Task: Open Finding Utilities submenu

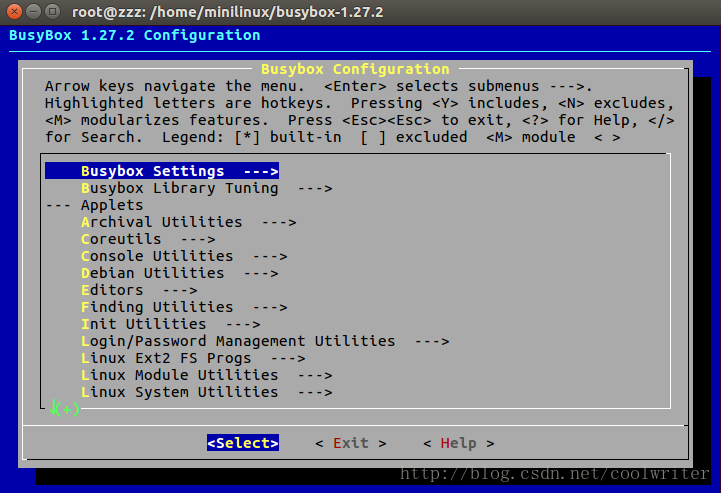Action: 184,307
